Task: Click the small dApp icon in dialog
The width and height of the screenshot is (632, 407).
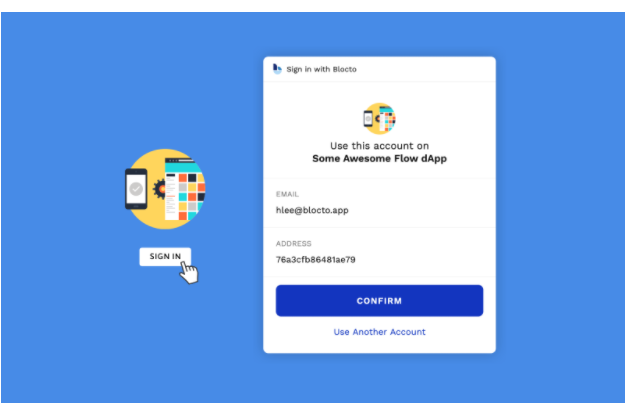Action: pos(379,118)
